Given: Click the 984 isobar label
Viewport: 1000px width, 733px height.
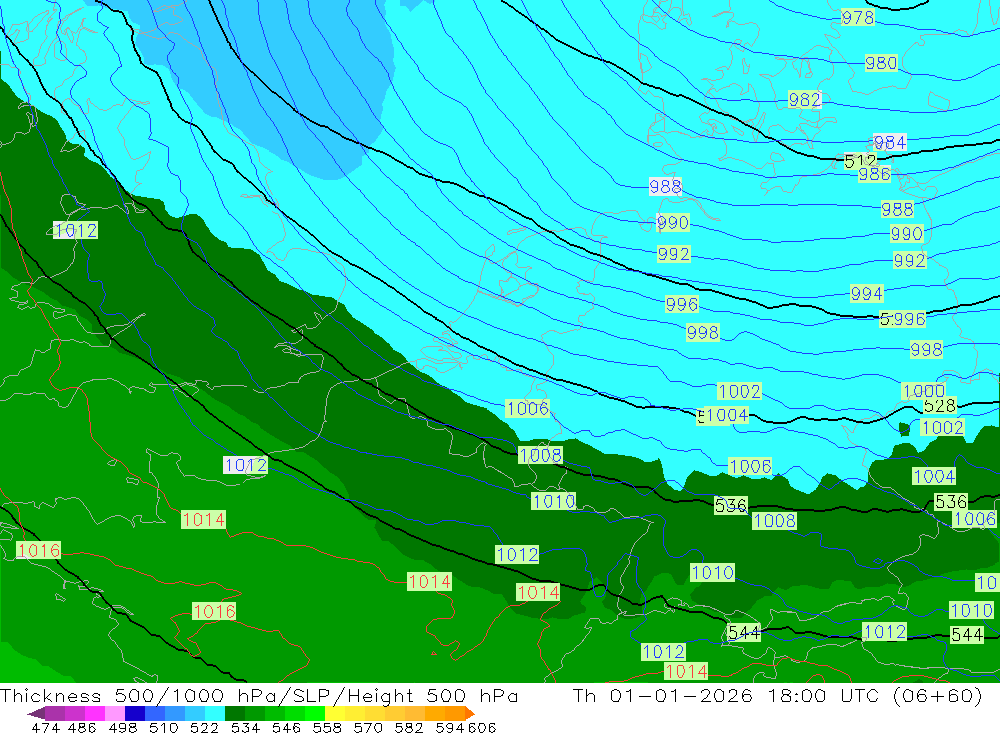Looking at the screenshot, I should pyautogui.click(x=890, y=143).
